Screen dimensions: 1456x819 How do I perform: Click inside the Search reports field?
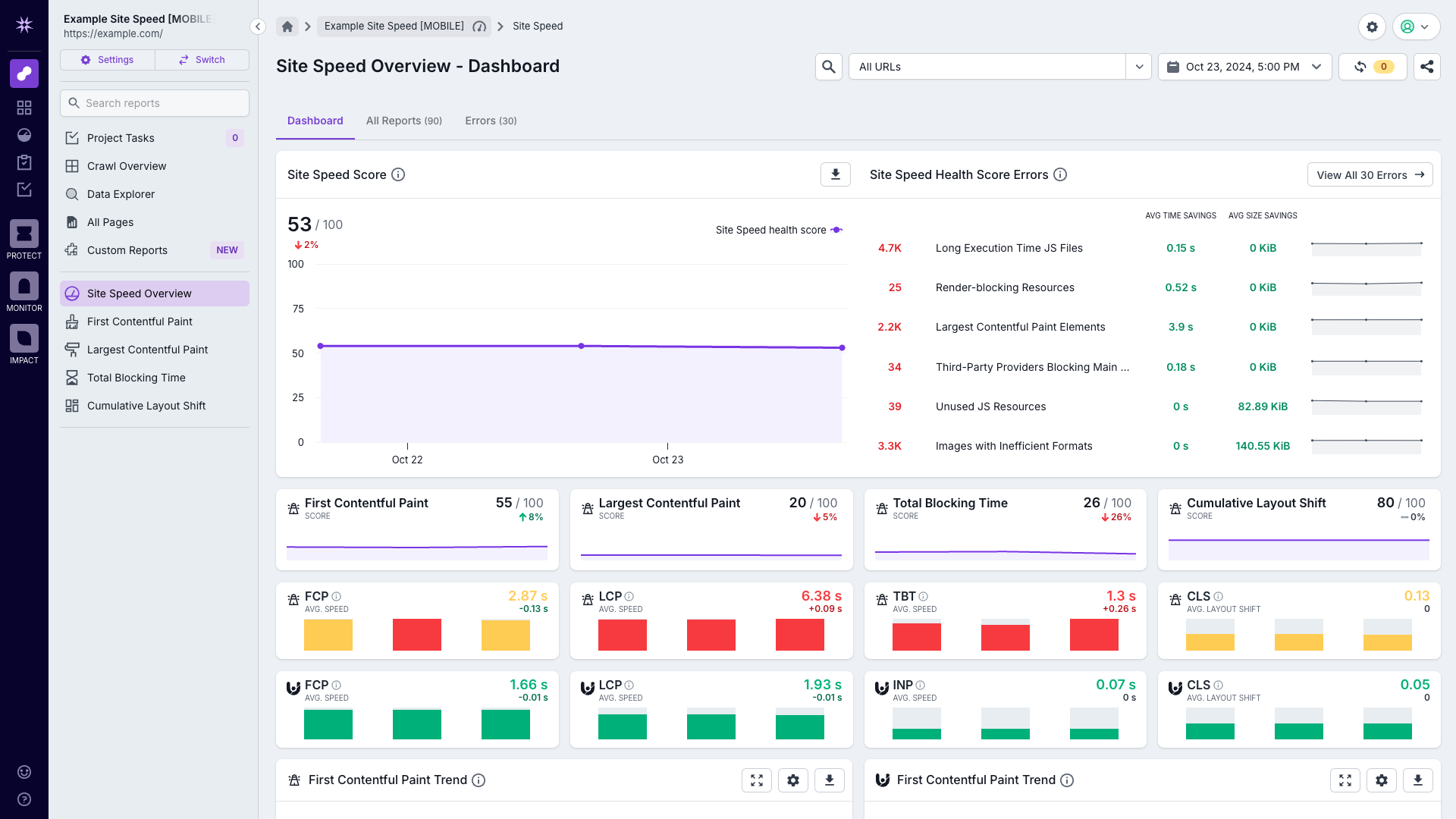point(154,103)
